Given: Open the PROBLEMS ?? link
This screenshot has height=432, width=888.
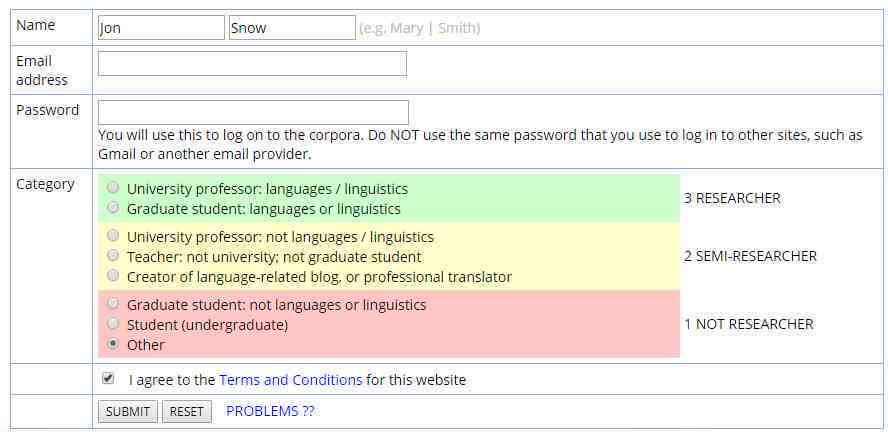Looking at the screenshot, I should click(270, 411).
